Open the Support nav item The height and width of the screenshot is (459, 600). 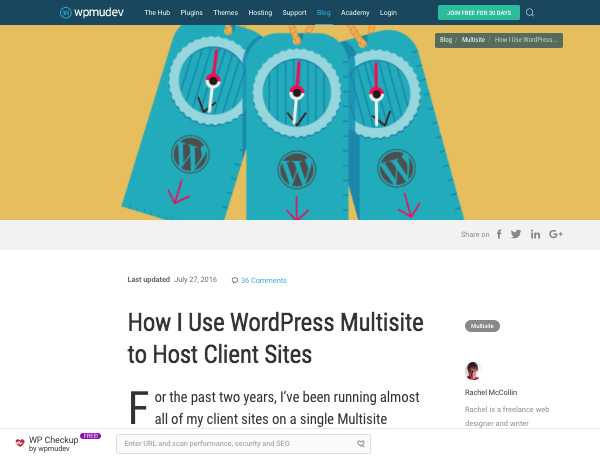(294, 13)
